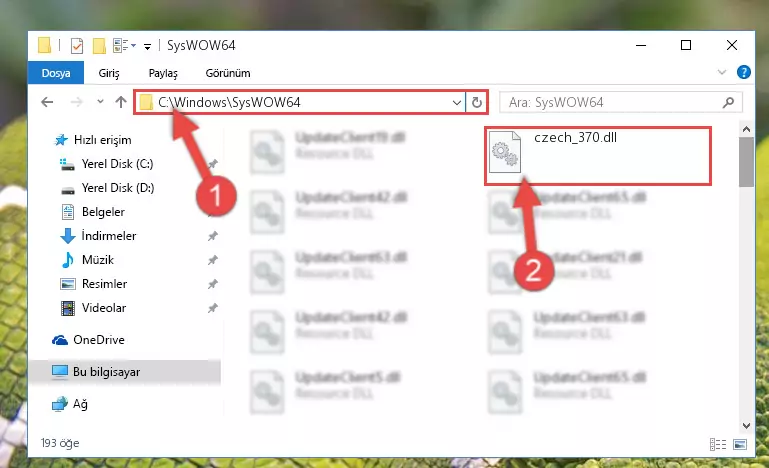Close the SysWOW64 window
769x468 pixels.
pyautogui.click(x=732, y=46)
